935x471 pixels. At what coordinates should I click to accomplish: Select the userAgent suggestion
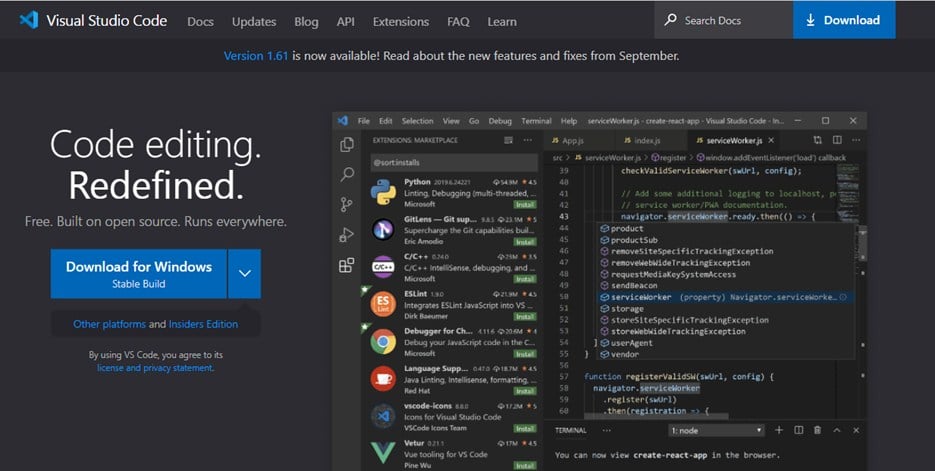pos(725,343)
